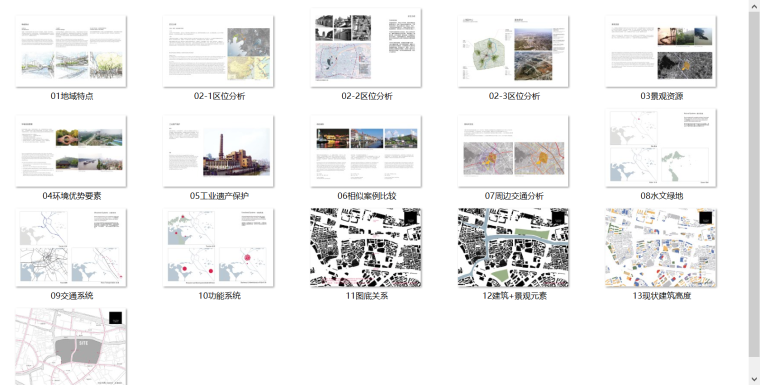Select the 09交通系统 thumbnail
This screenshot has height=385, width=760.
[71, 248]
